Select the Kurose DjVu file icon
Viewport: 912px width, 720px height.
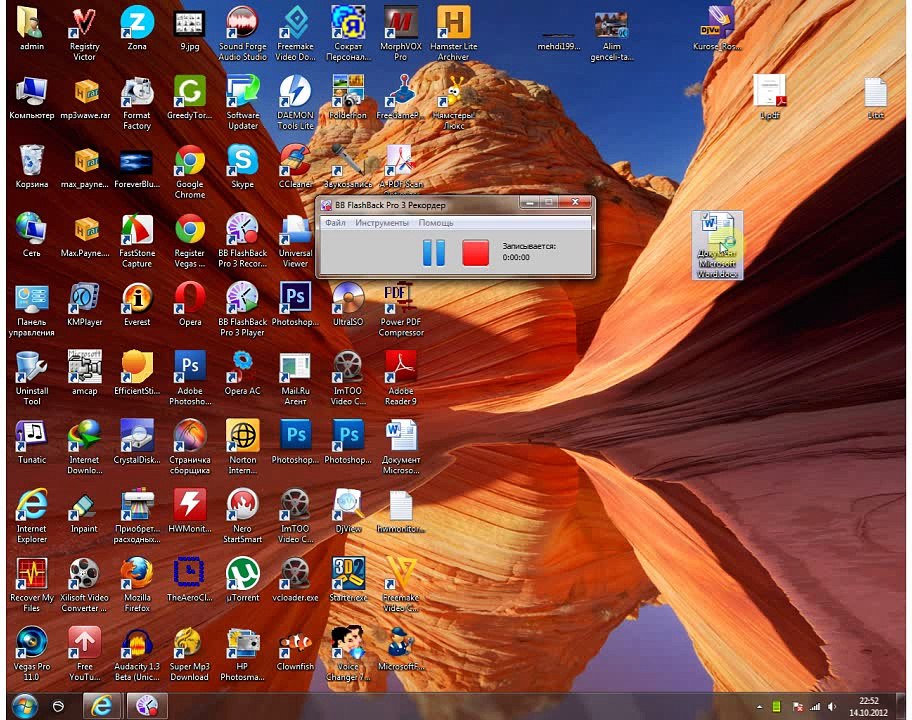pyautogui.click(x=717, y=29)
